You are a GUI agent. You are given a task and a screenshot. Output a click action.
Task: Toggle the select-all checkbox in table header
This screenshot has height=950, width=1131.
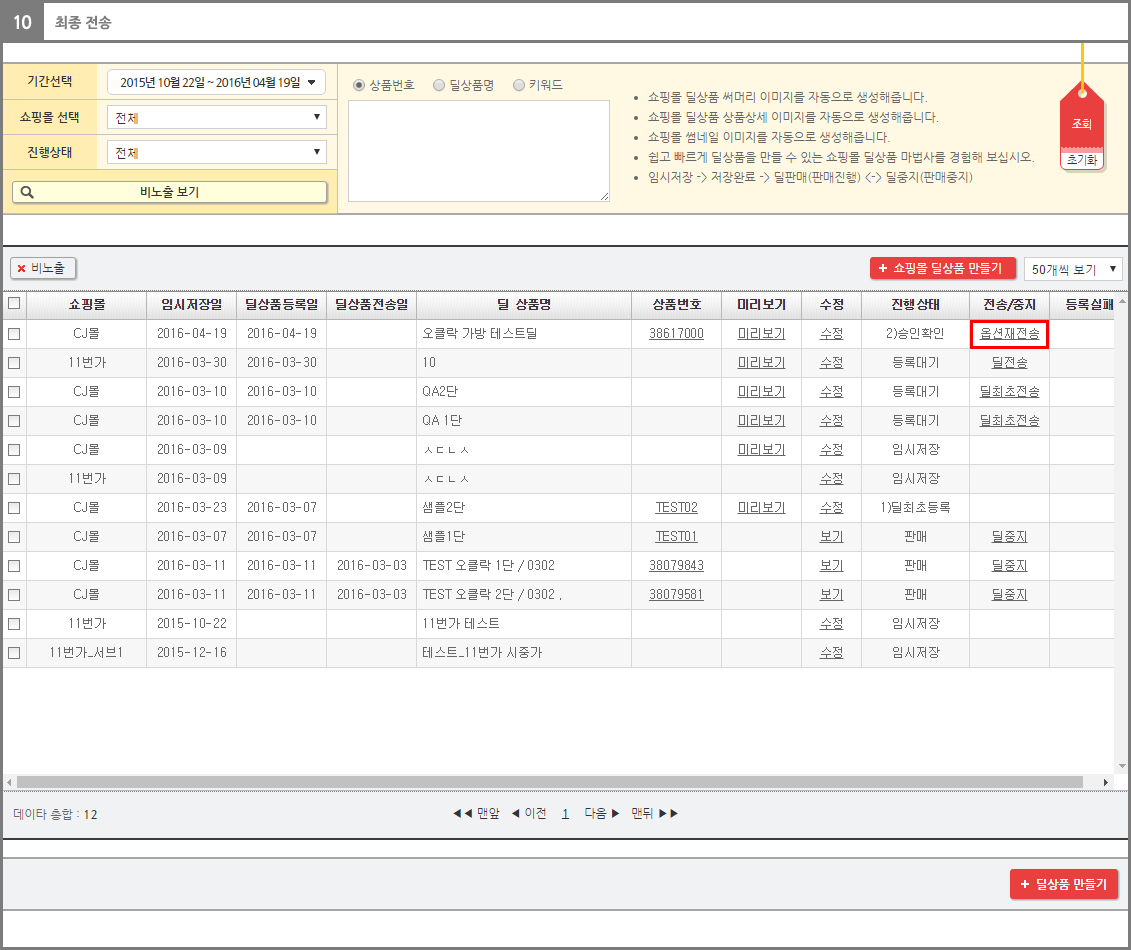(x=14, y=304)
